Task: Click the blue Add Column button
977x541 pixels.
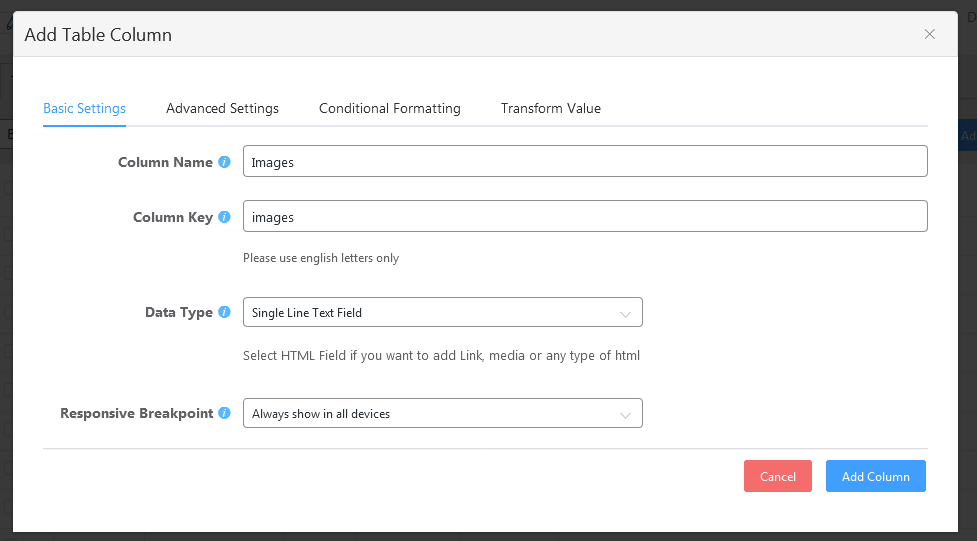Action: tap(875, 476)
